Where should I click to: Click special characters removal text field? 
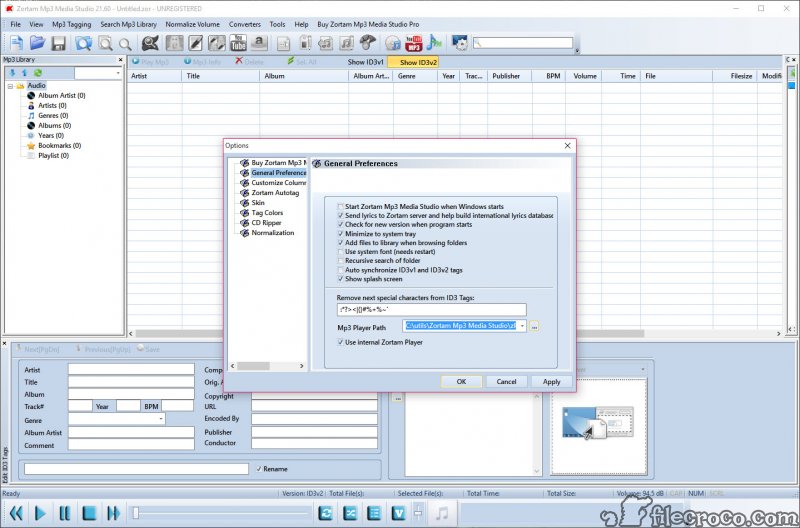(x=431, y=310)
